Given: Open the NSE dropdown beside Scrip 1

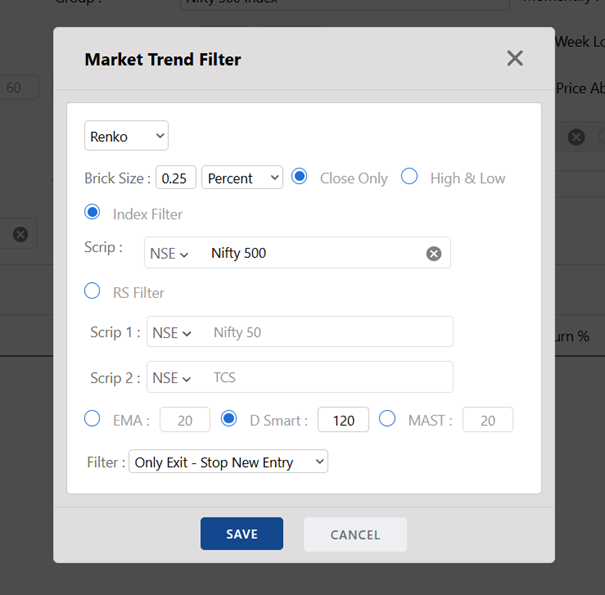Looking at the screenshot, I should coord(172,333).
